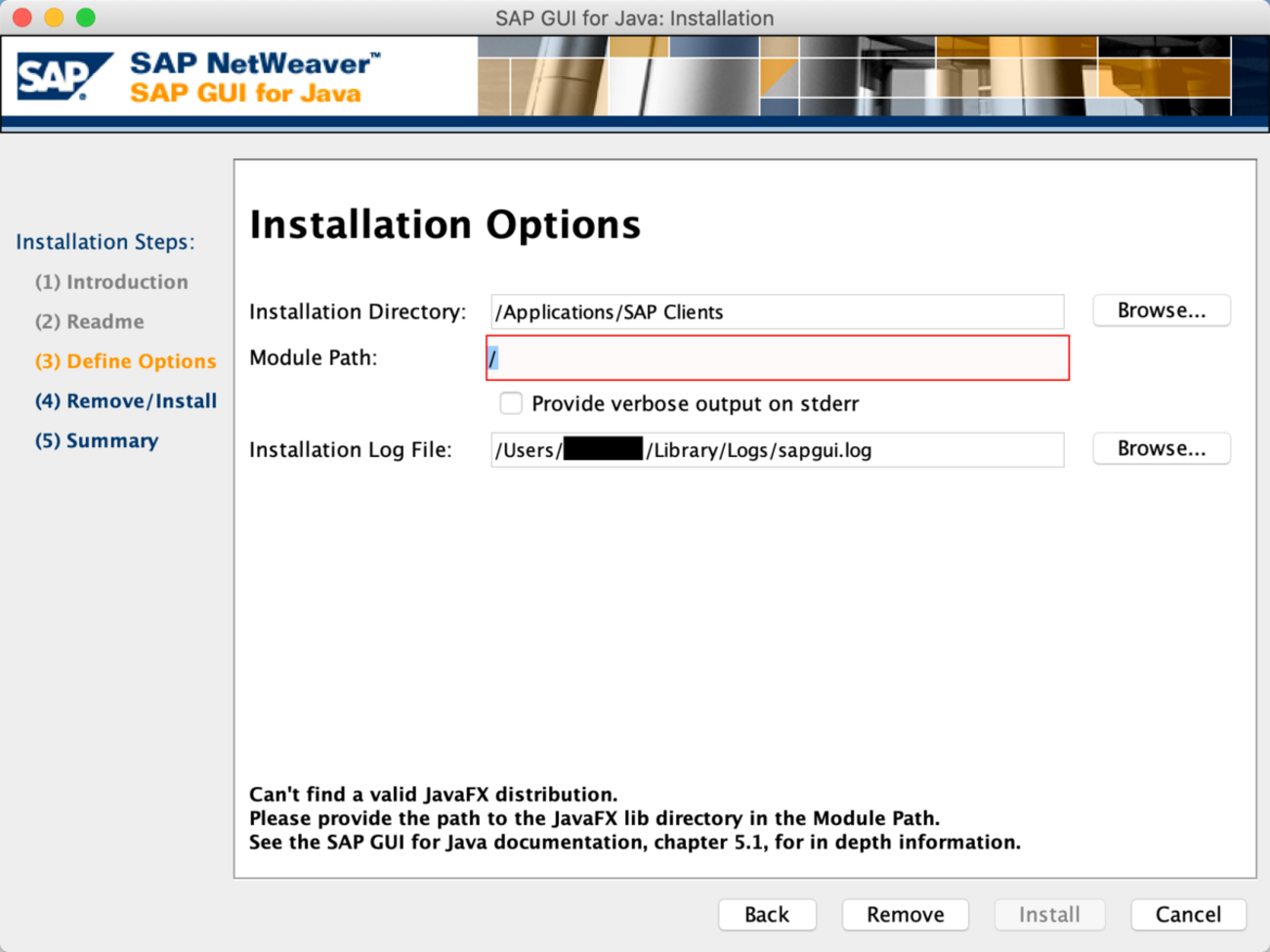Click the 'SAP GUI for Java' orange banner text

pos(245,93)
